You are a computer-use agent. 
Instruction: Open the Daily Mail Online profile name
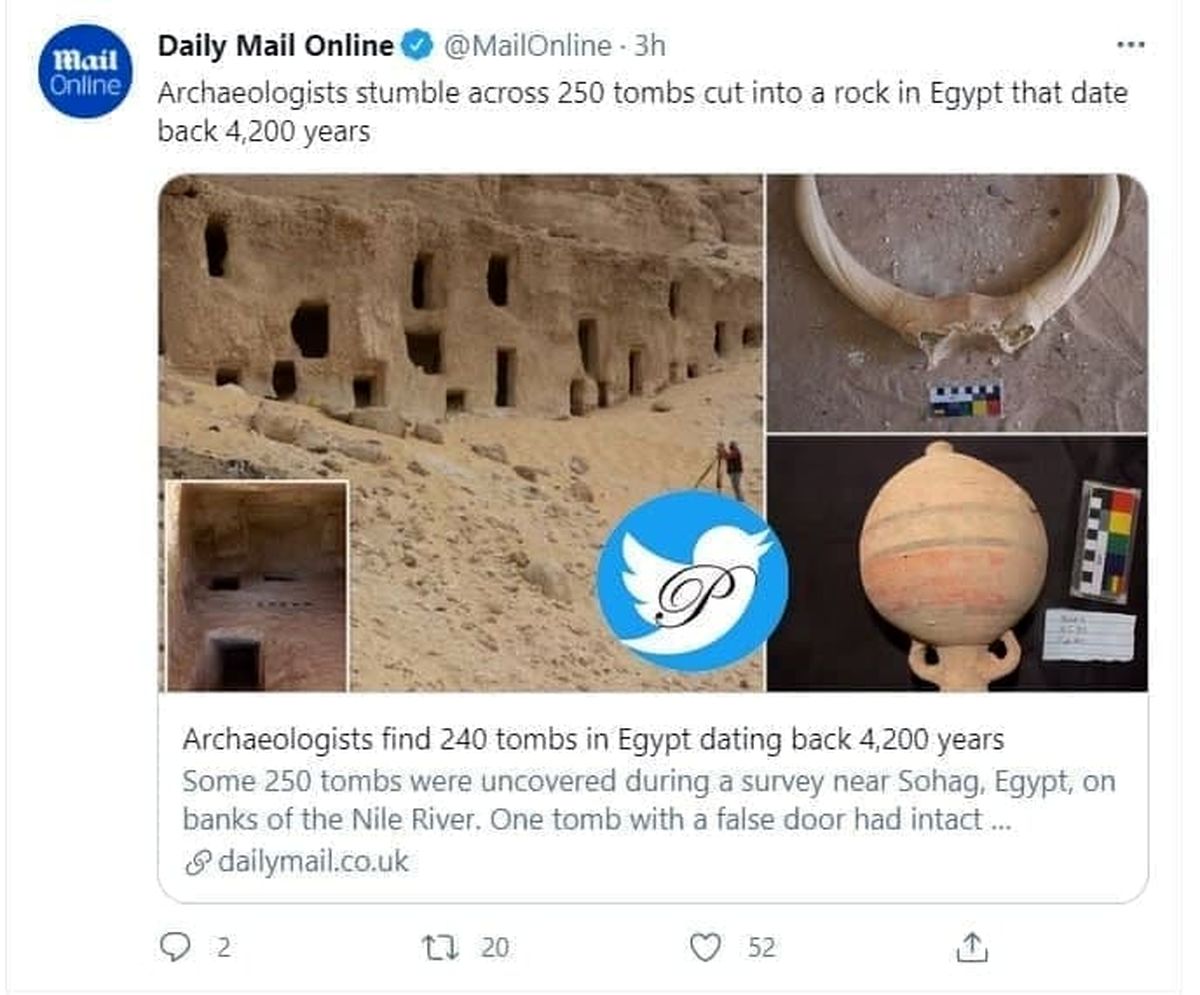275,46
